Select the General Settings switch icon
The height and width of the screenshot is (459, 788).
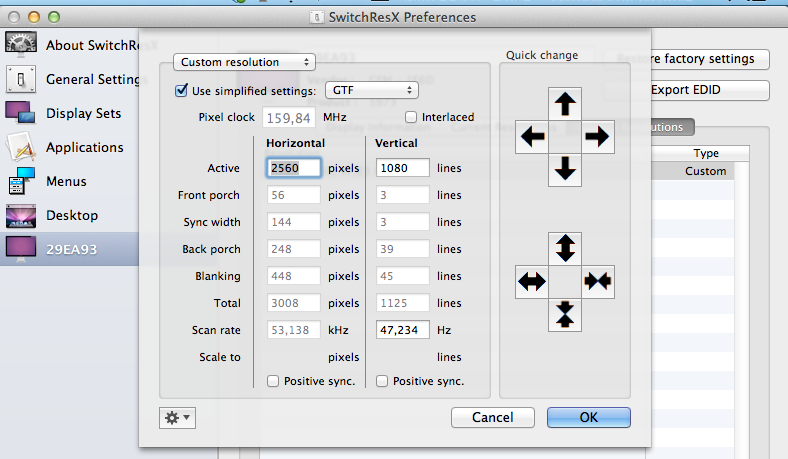click(x=21, y=79)
